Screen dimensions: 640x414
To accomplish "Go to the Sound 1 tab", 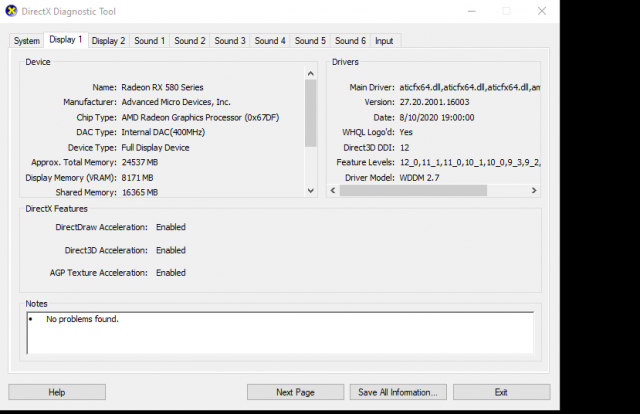I will click(149, 41).
